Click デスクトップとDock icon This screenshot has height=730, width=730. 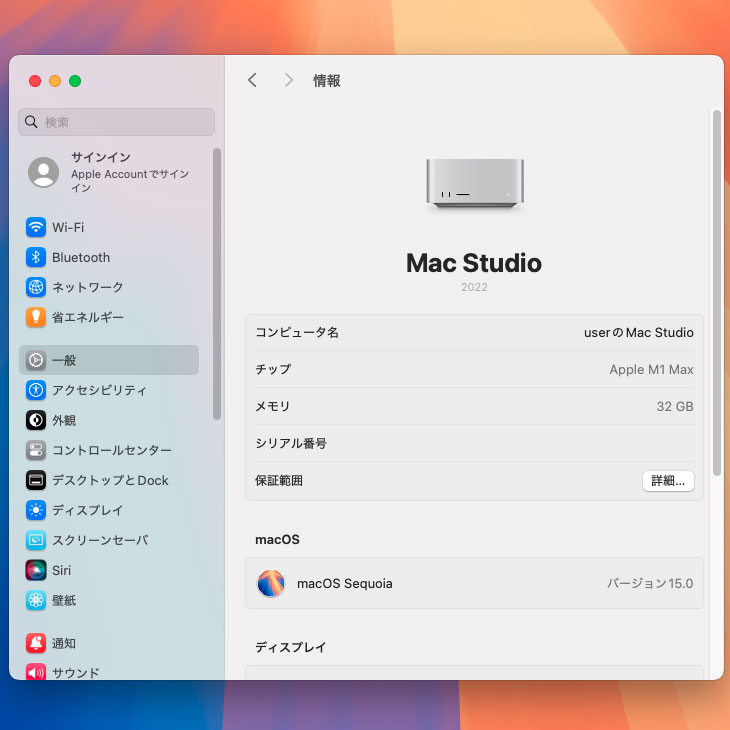[36, 480]
